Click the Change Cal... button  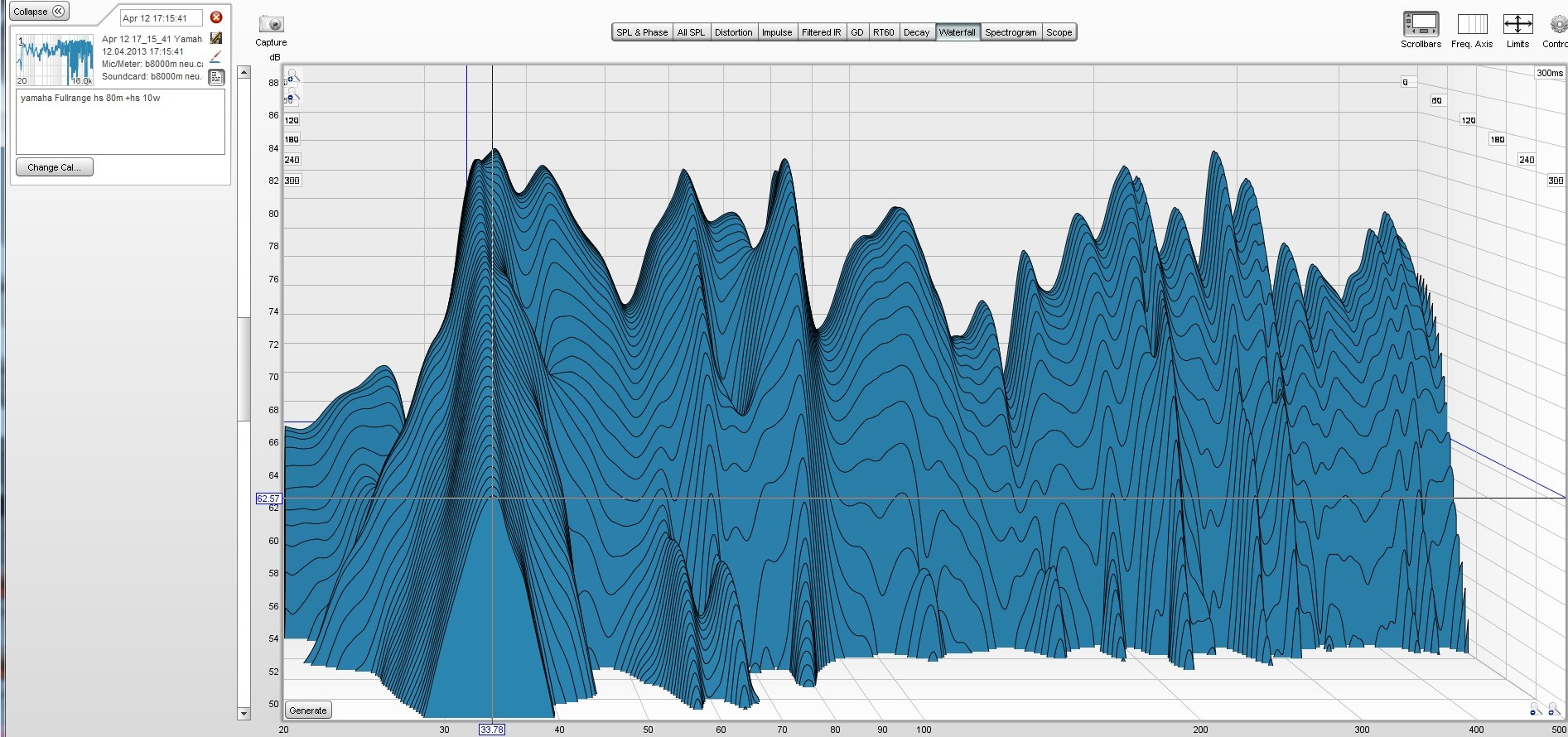tap(55, 167)
